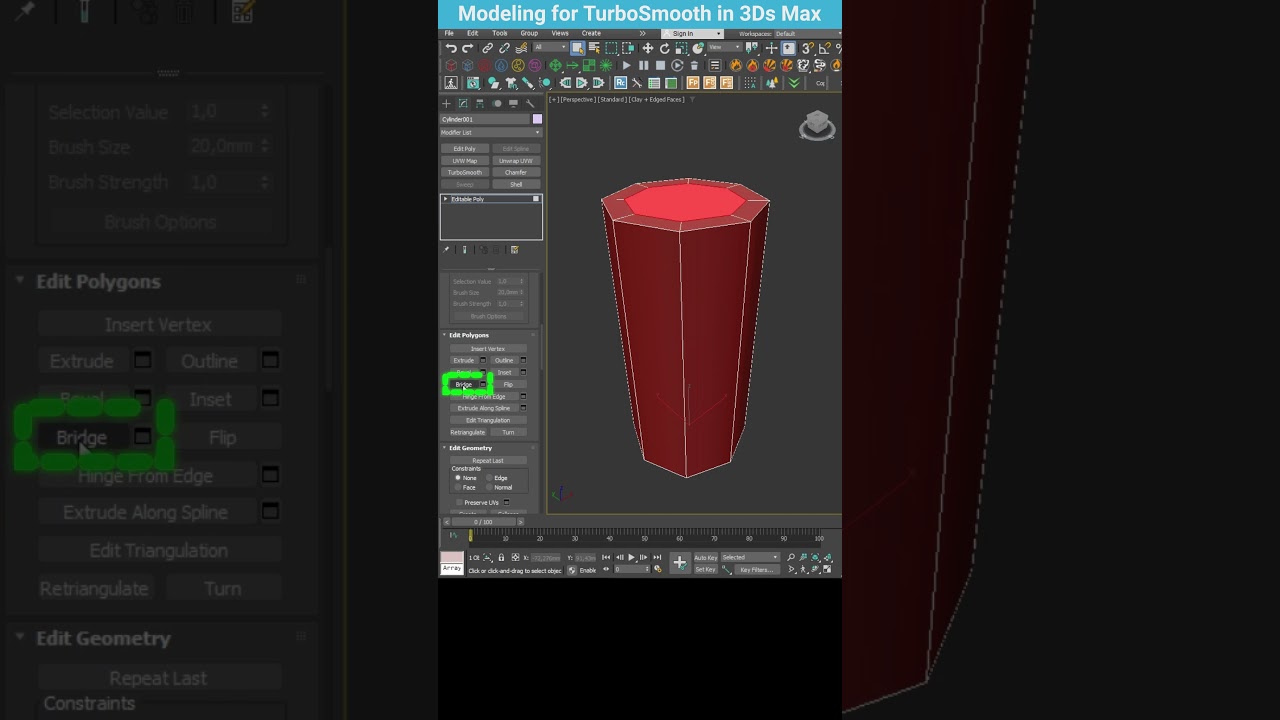This screenshot has height=720, width=1280.
Task: Click the Configure Modifier Sets icon
Action: (x=515, y=250)
